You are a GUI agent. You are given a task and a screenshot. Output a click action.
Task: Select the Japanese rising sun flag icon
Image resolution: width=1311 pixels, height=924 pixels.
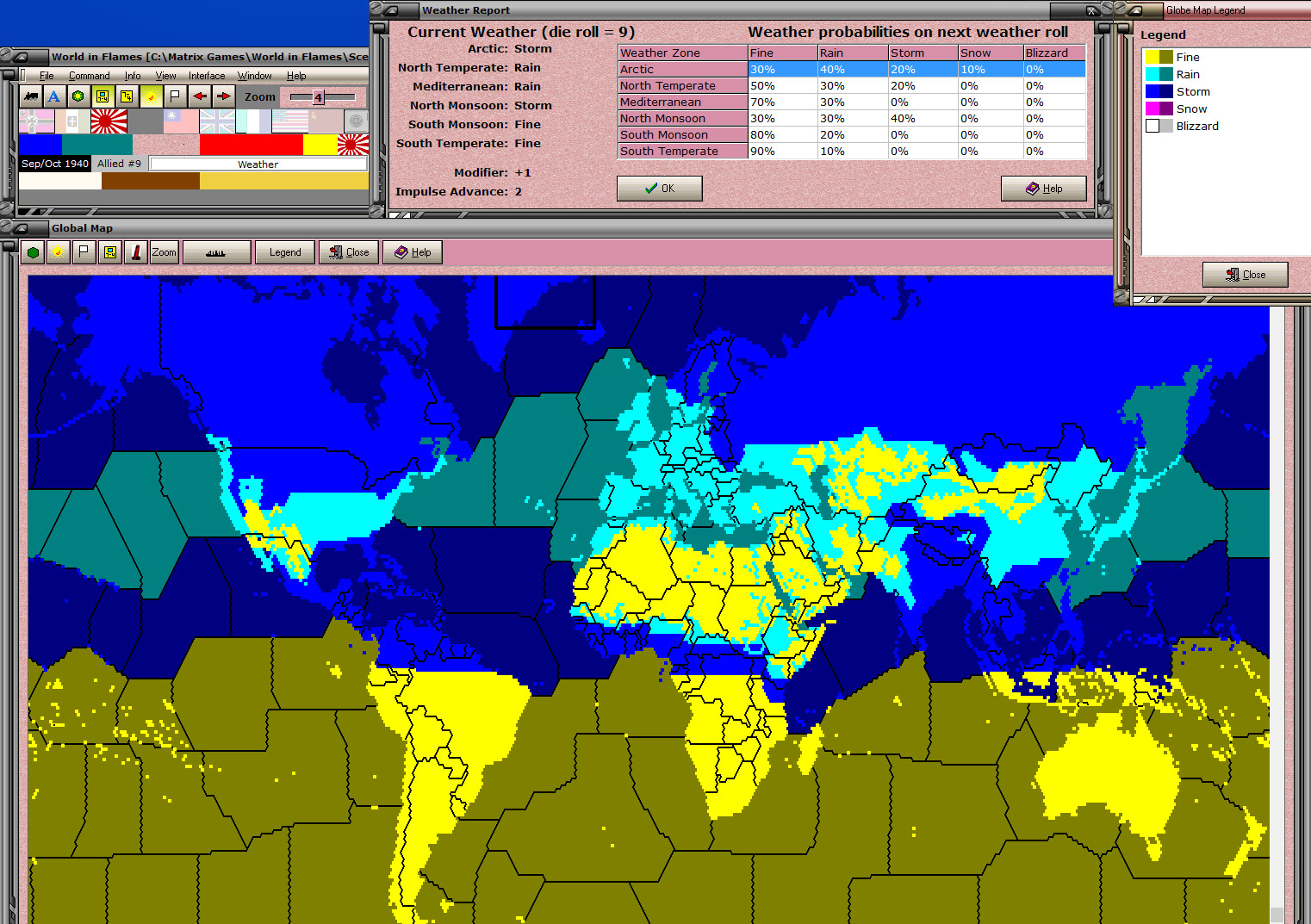[x=109, y=121]
